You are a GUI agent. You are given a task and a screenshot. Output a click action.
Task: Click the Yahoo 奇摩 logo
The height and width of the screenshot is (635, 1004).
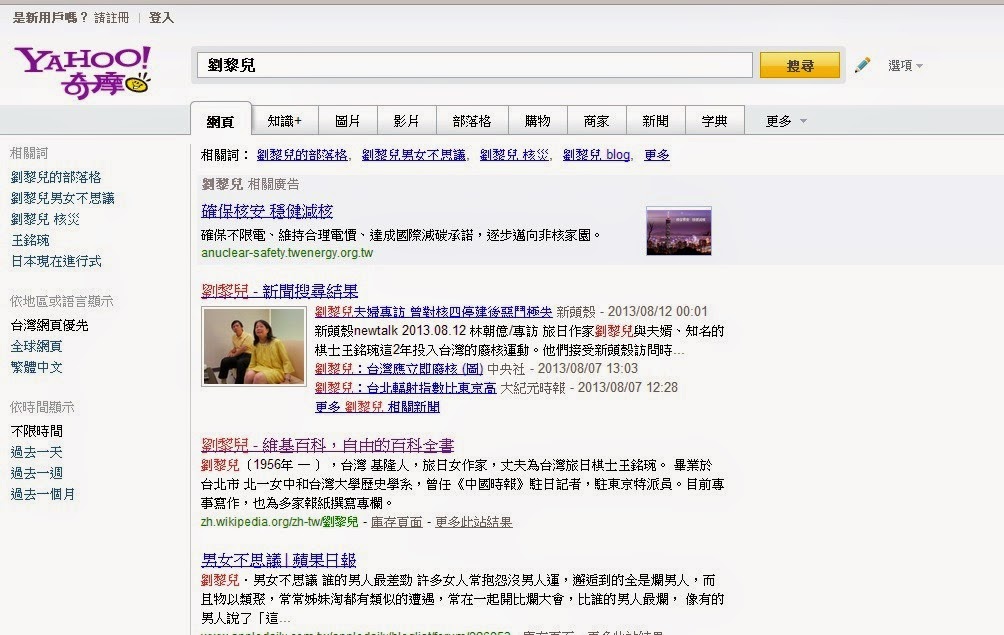(x=83, y=72)
